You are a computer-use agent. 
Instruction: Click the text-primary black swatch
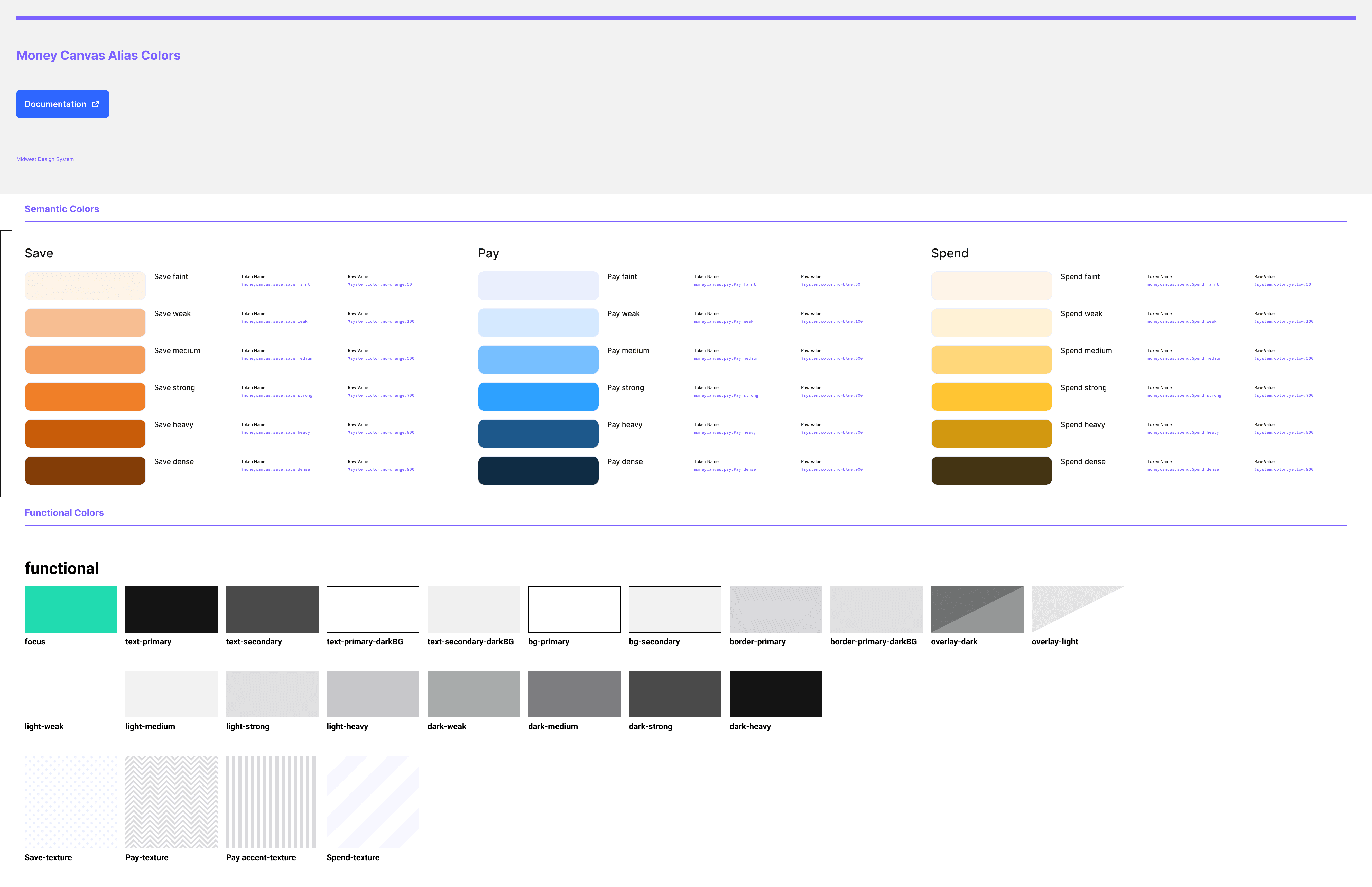[172, 609]
